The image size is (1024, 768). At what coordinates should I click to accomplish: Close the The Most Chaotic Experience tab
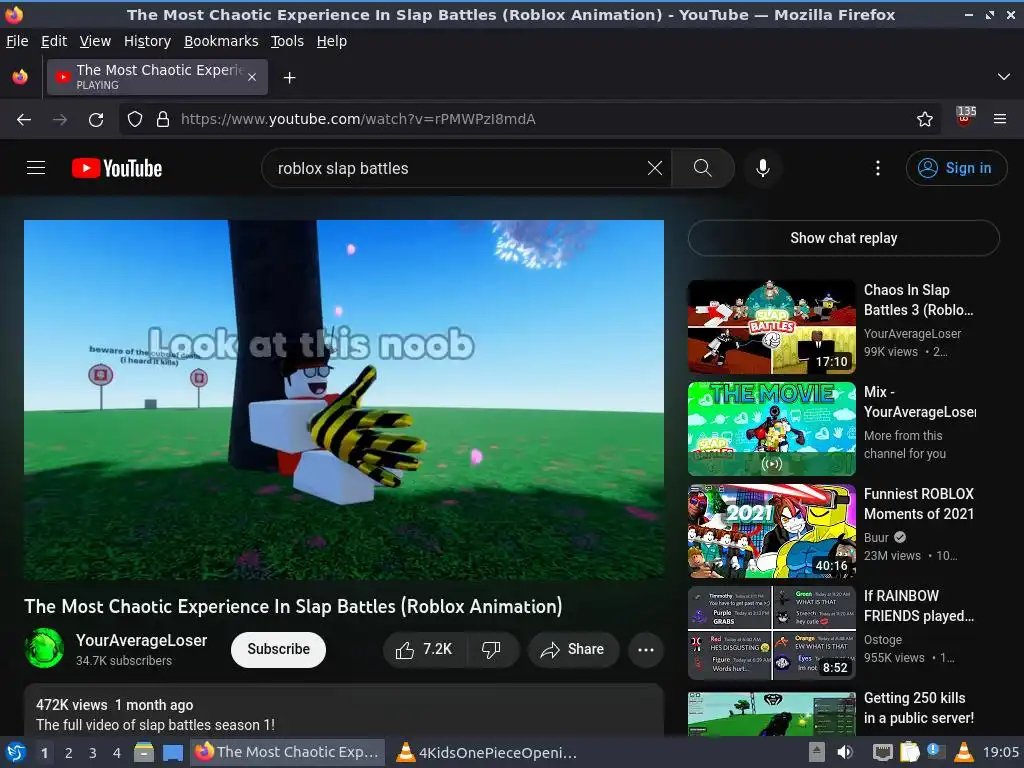coord(252,77)
